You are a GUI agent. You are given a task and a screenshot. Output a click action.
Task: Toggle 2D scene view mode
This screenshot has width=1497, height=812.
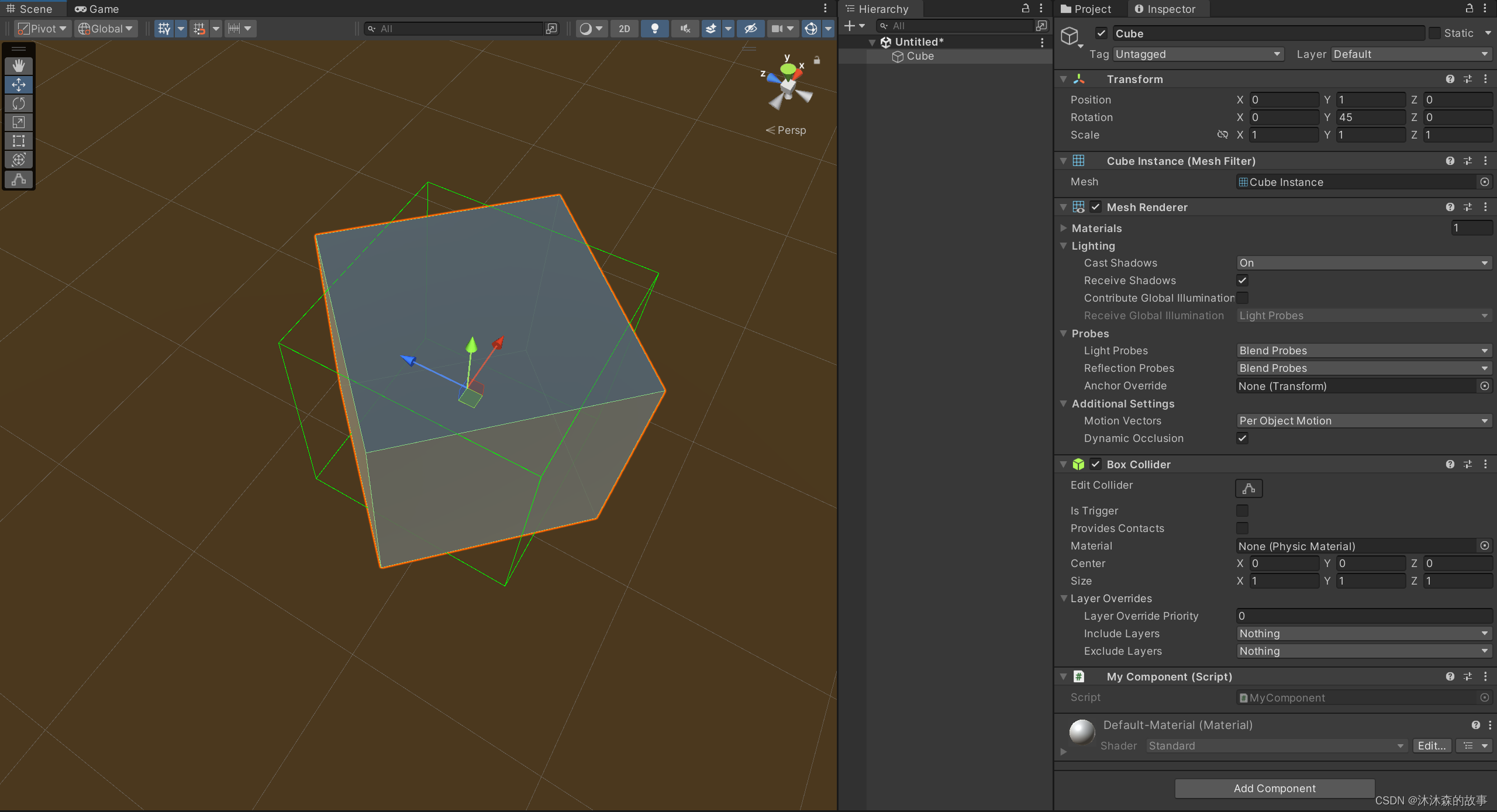click(625, 29)
